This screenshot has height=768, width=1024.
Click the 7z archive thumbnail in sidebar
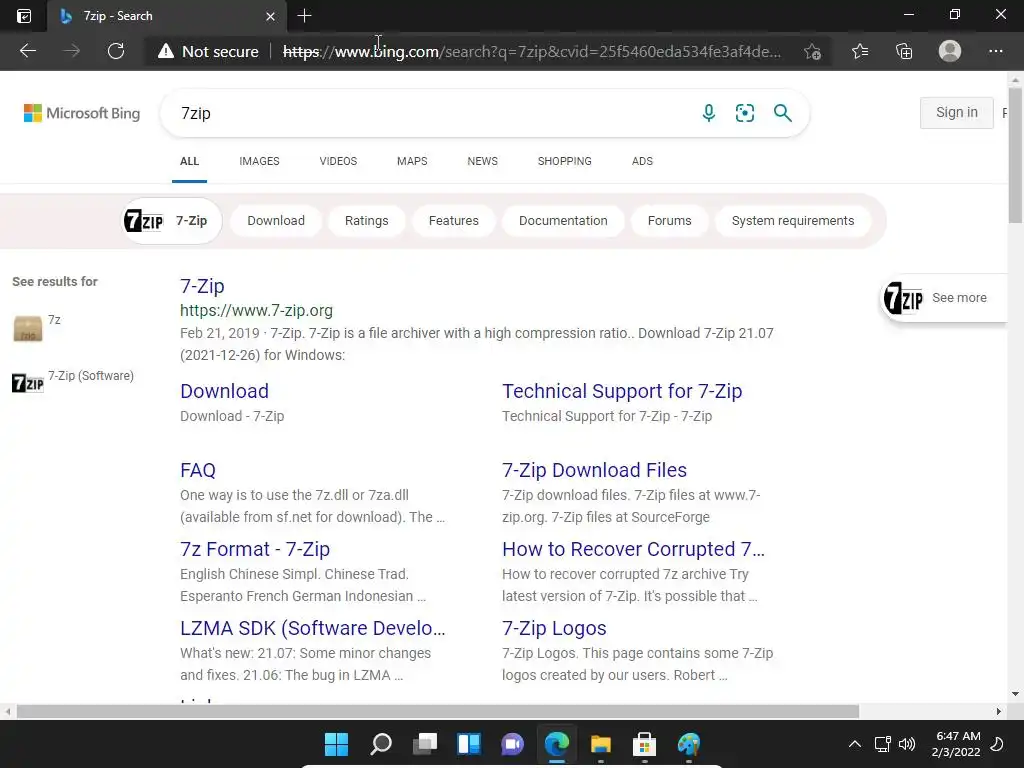tap(27, 328)
